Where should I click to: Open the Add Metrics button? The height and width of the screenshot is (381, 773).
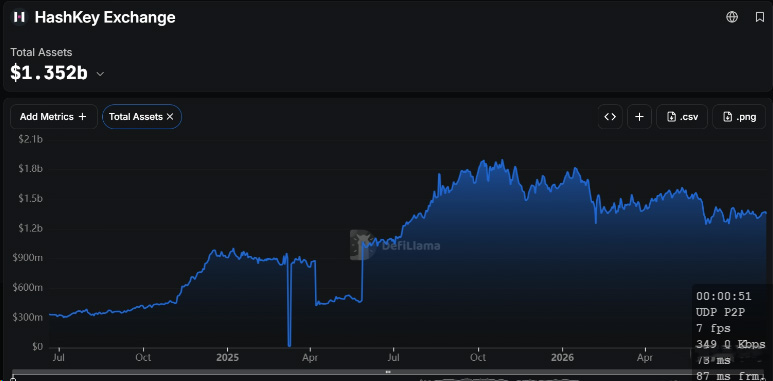[54, 117]
